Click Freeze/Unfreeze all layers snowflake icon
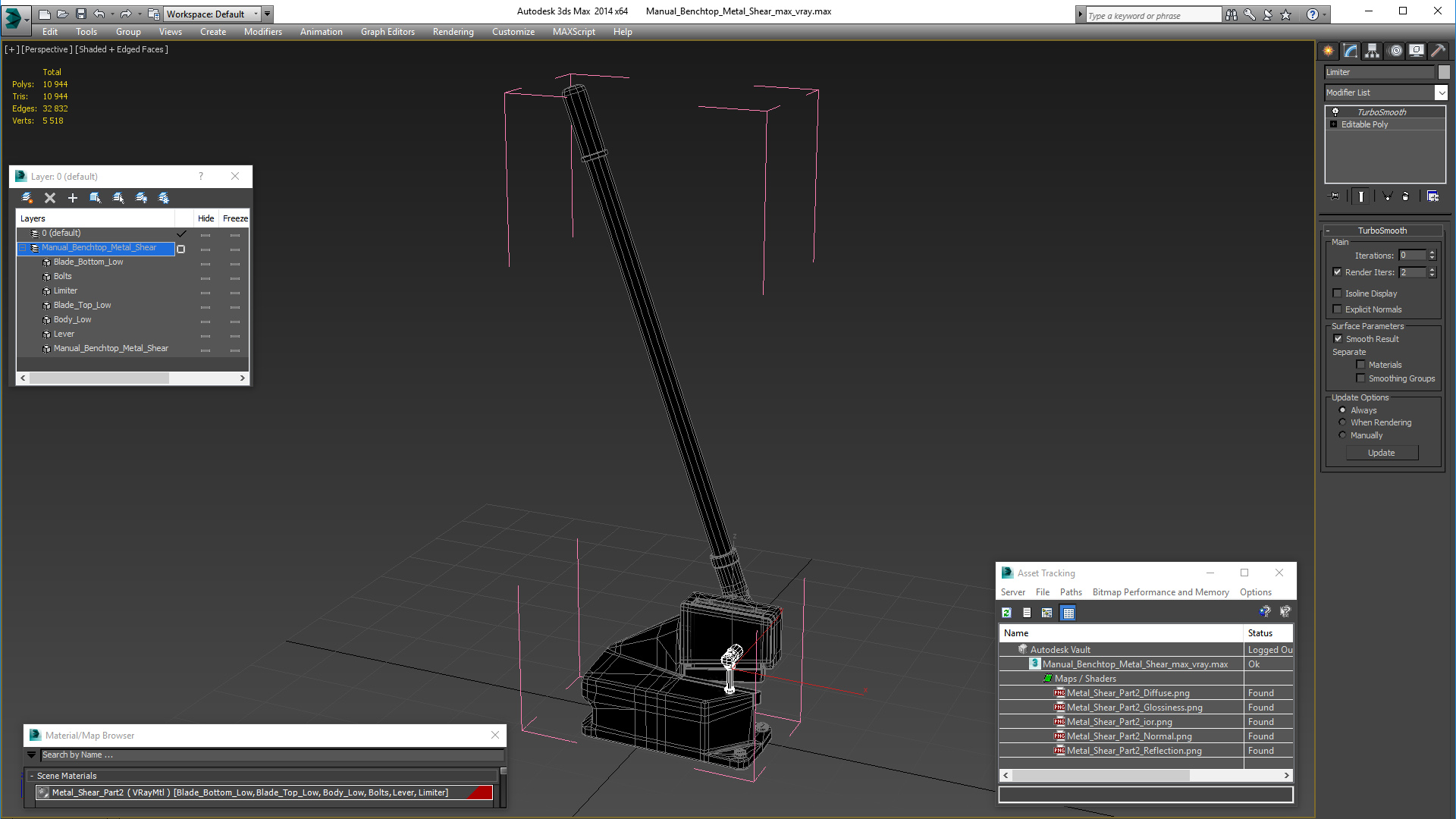This screenshot has width=1456, height=819. click(x=164, y=198)
